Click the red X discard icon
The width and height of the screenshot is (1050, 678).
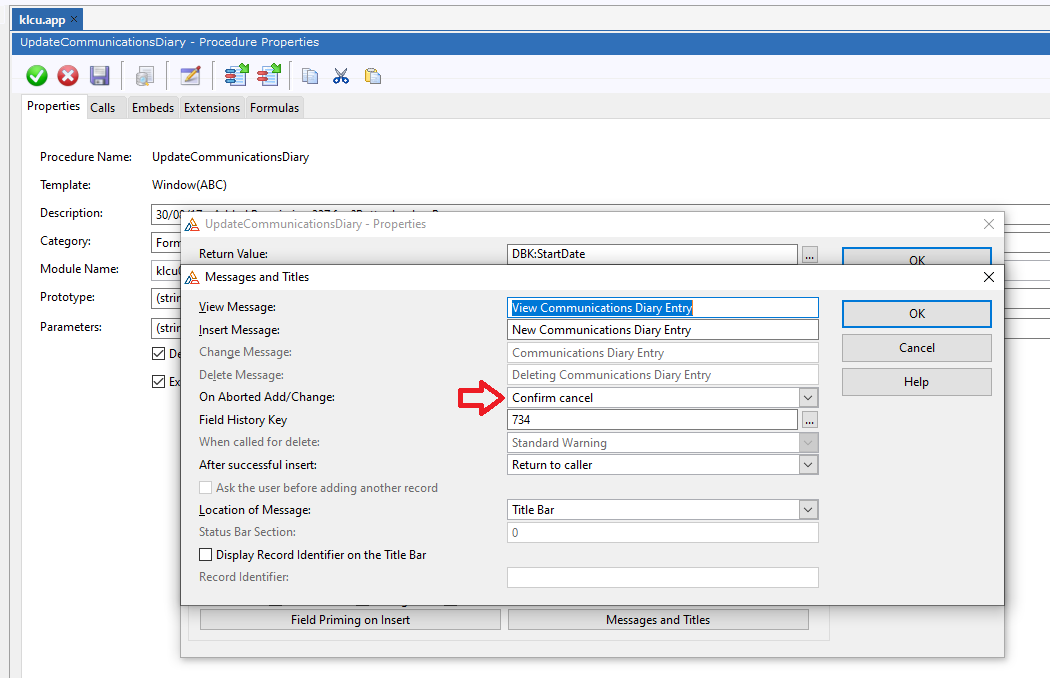point(68,76)
